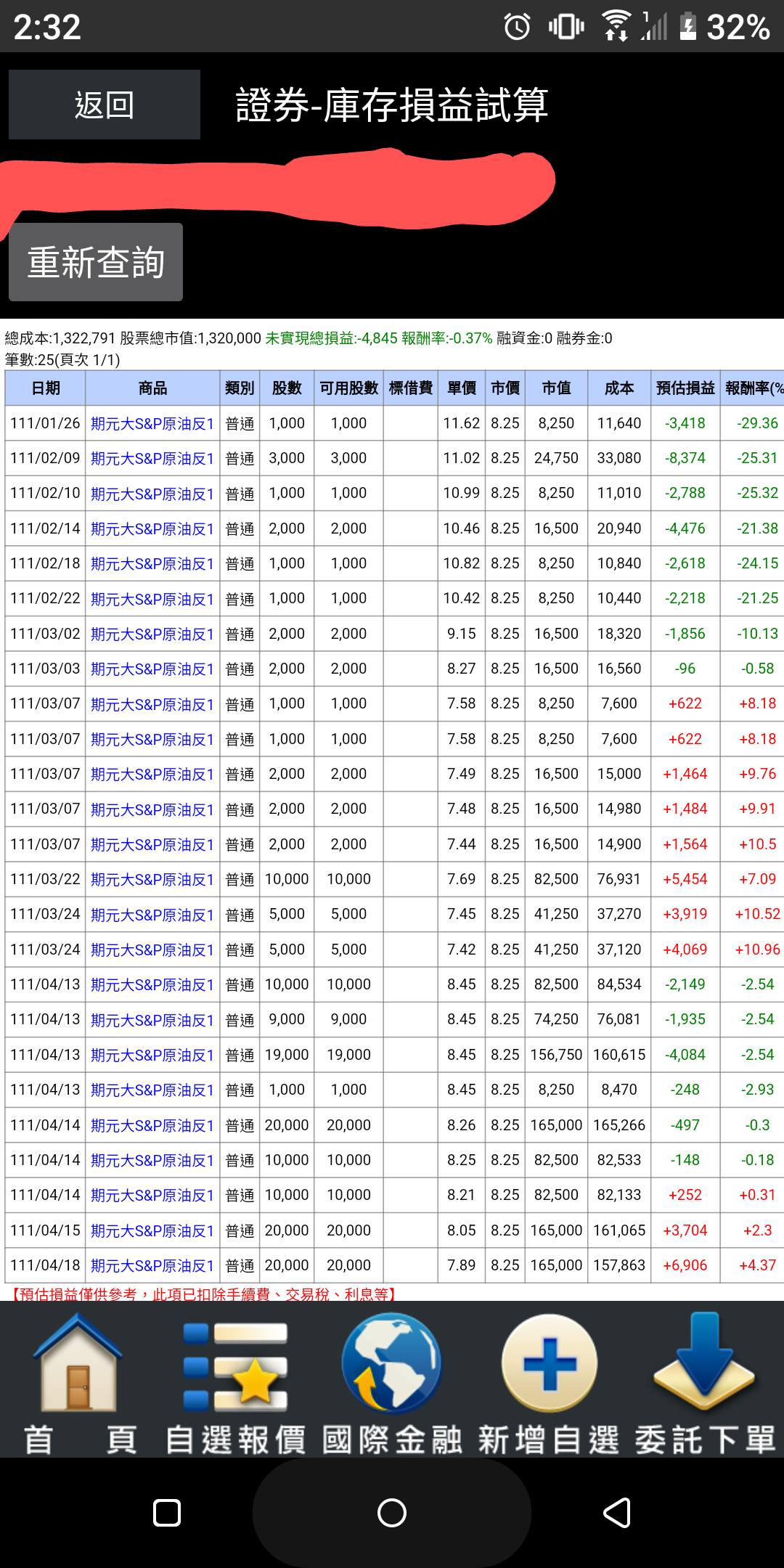
Task: Open stock link in 111/04/18 row
Action: 152,1266
